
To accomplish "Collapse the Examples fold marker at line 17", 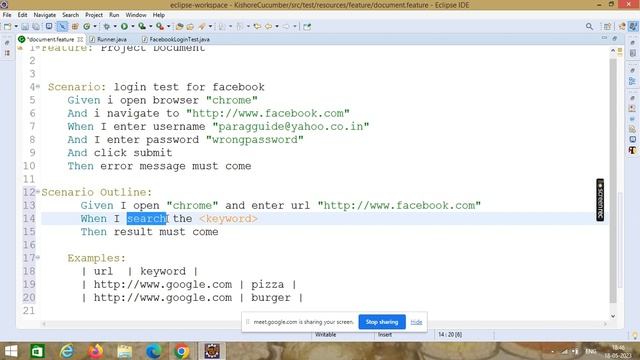I will 38,258.
